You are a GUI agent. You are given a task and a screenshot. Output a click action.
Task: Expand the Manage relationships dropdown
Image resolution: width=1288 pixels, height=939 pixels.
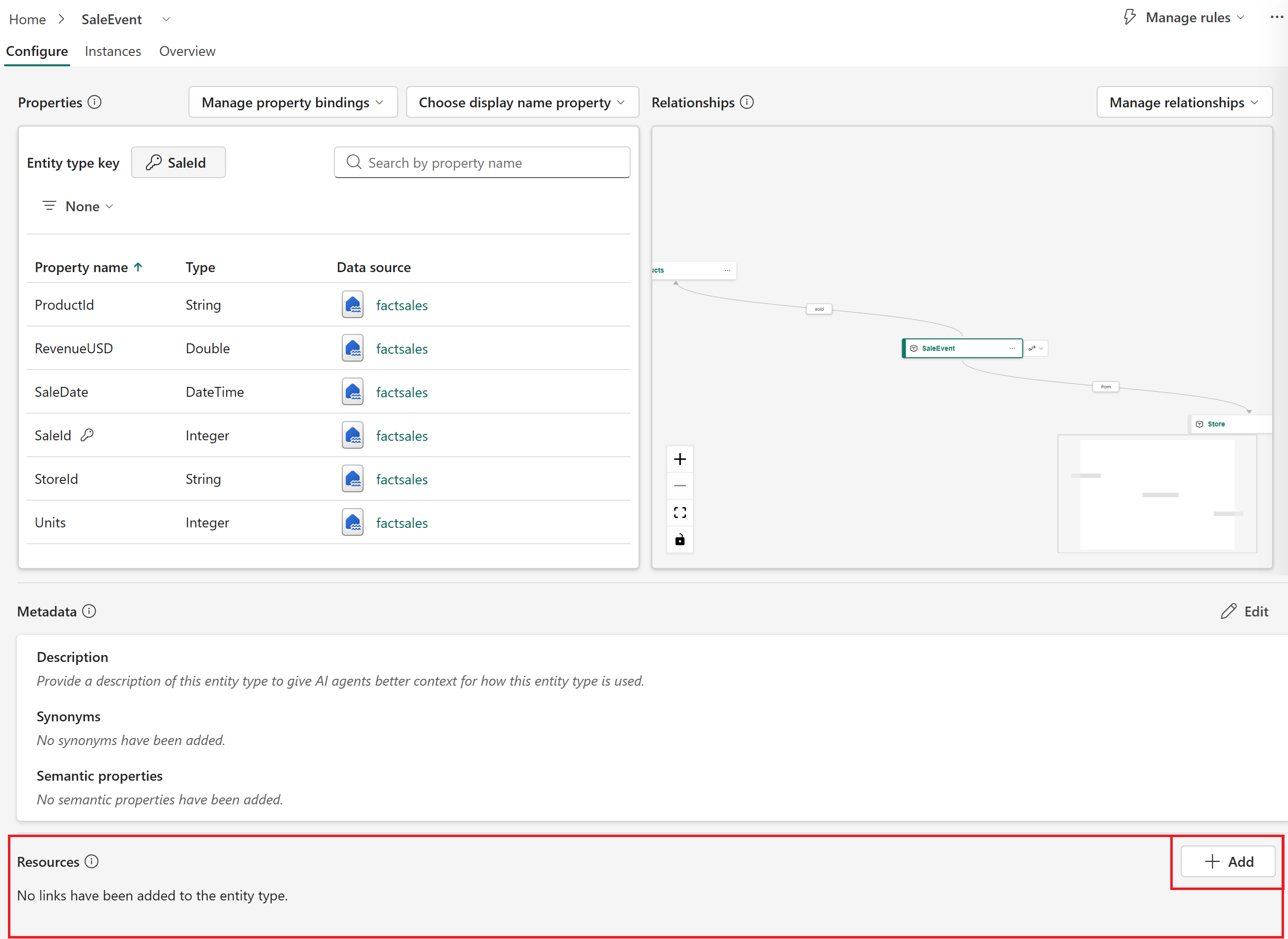click(1184, 102)
